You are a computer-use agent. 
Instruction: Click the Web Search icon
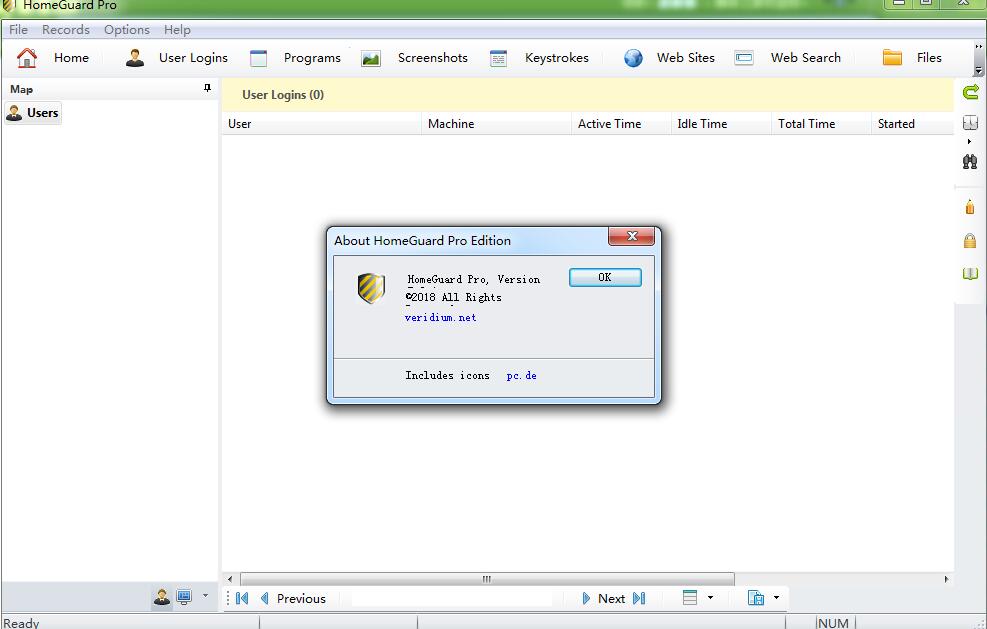pos(743,58)
